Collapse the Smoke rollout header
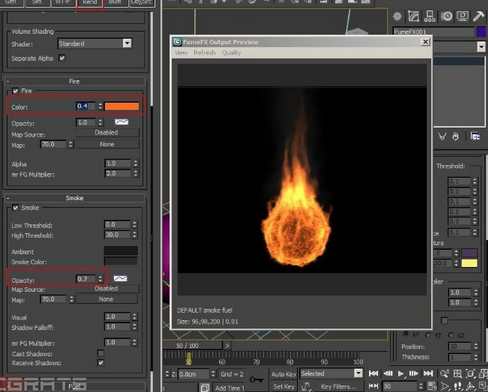Viewport: 488px width, 392px height. pyautogui.click(x=75, y=198)
